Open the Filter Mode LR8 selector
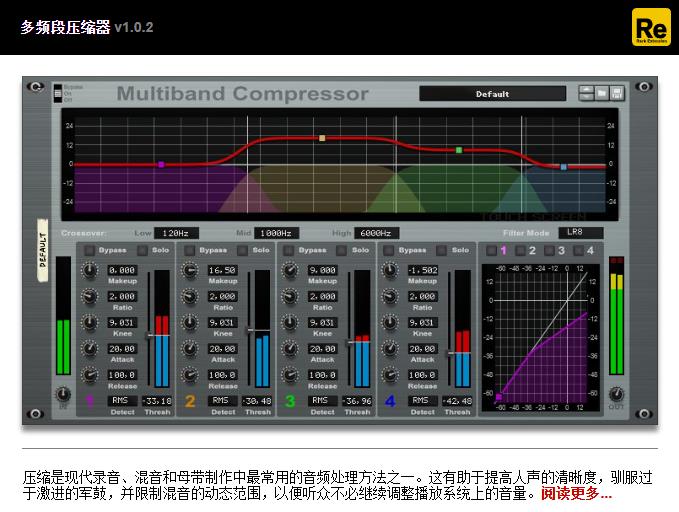 [580, 233]
